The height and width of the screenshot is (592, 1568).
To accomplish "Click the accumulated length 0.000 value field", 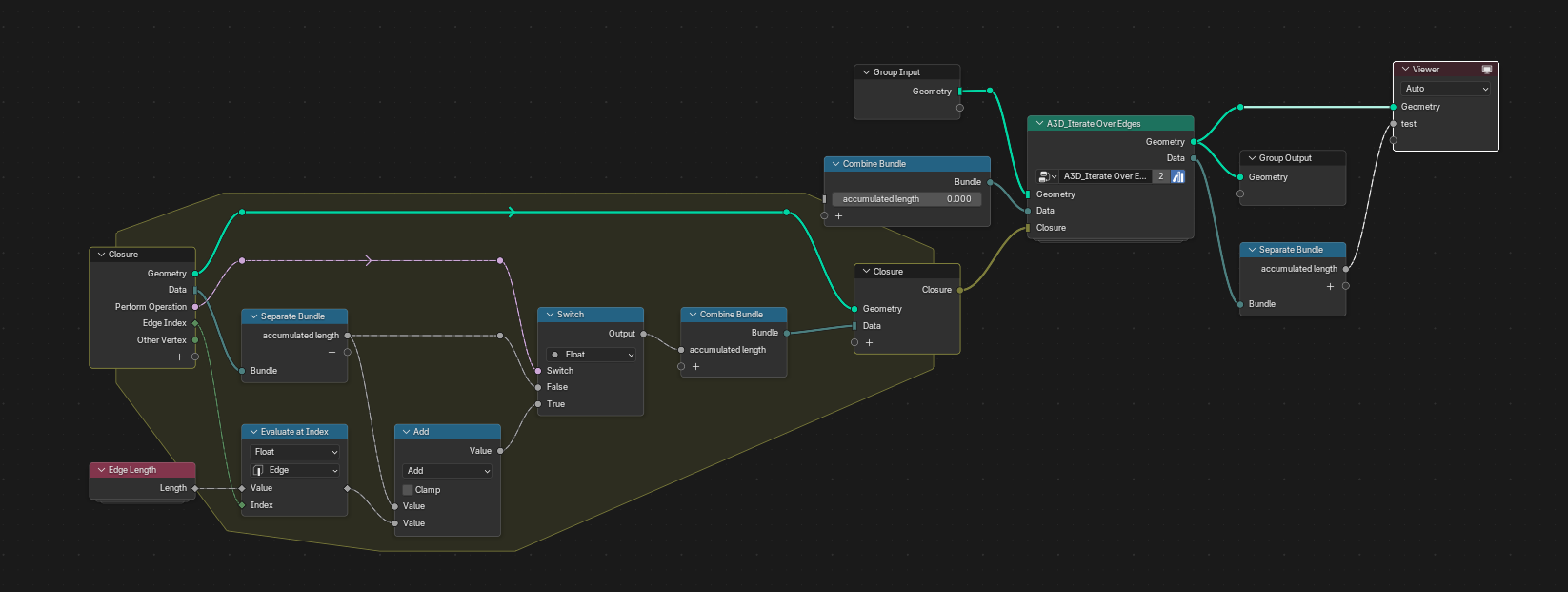I will (907, 199).
